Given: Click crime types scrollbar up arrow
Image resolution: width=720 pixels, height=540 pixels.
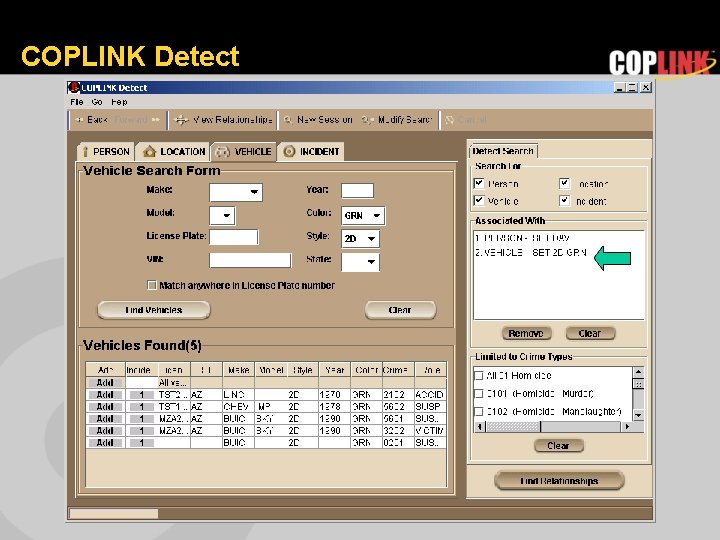Looking at the screenshot, I should 638,371.
